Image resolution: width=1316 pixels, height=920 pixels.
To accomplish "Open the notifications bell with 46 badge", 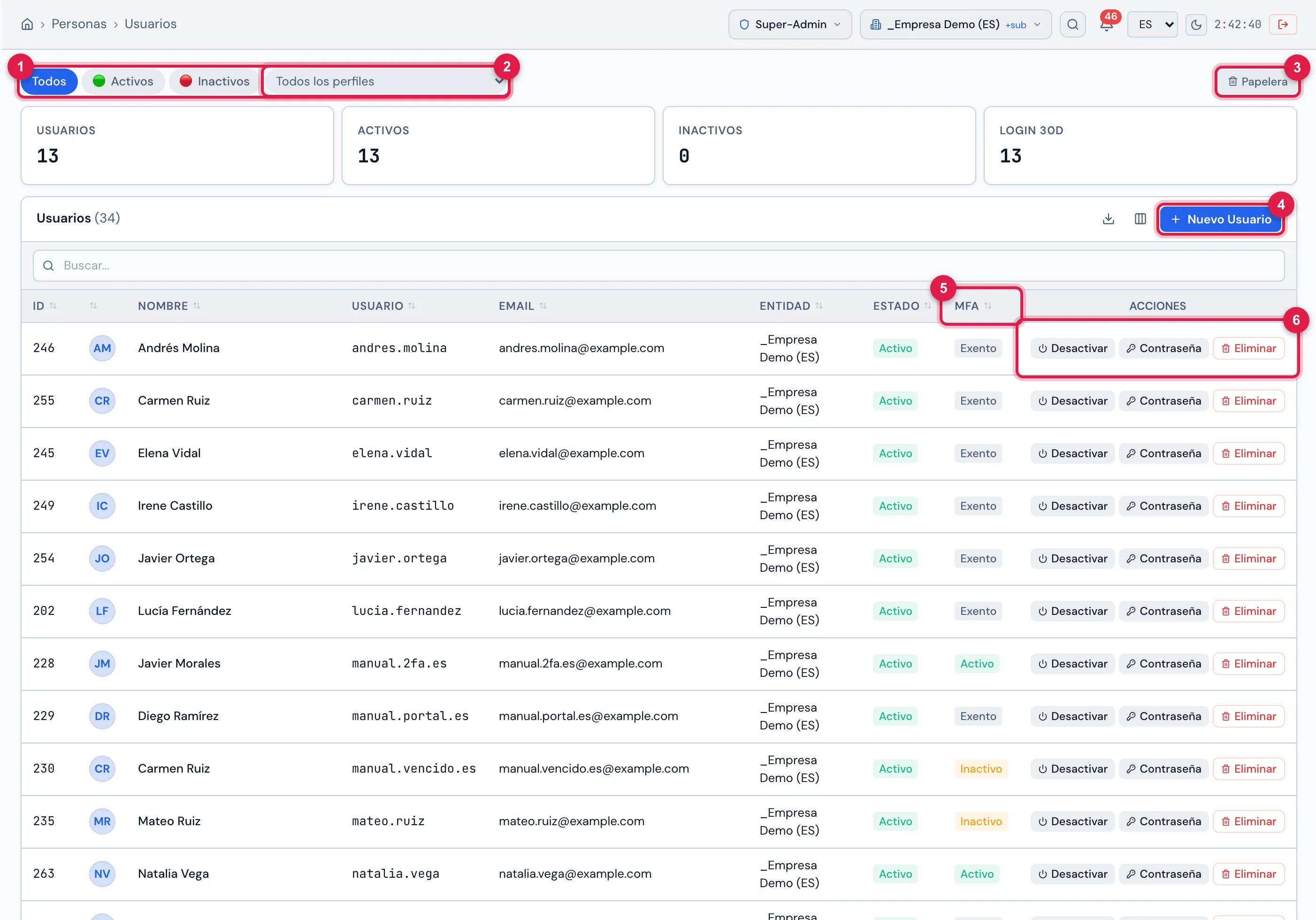I will pyautogui.click(x=1106, y=24).
